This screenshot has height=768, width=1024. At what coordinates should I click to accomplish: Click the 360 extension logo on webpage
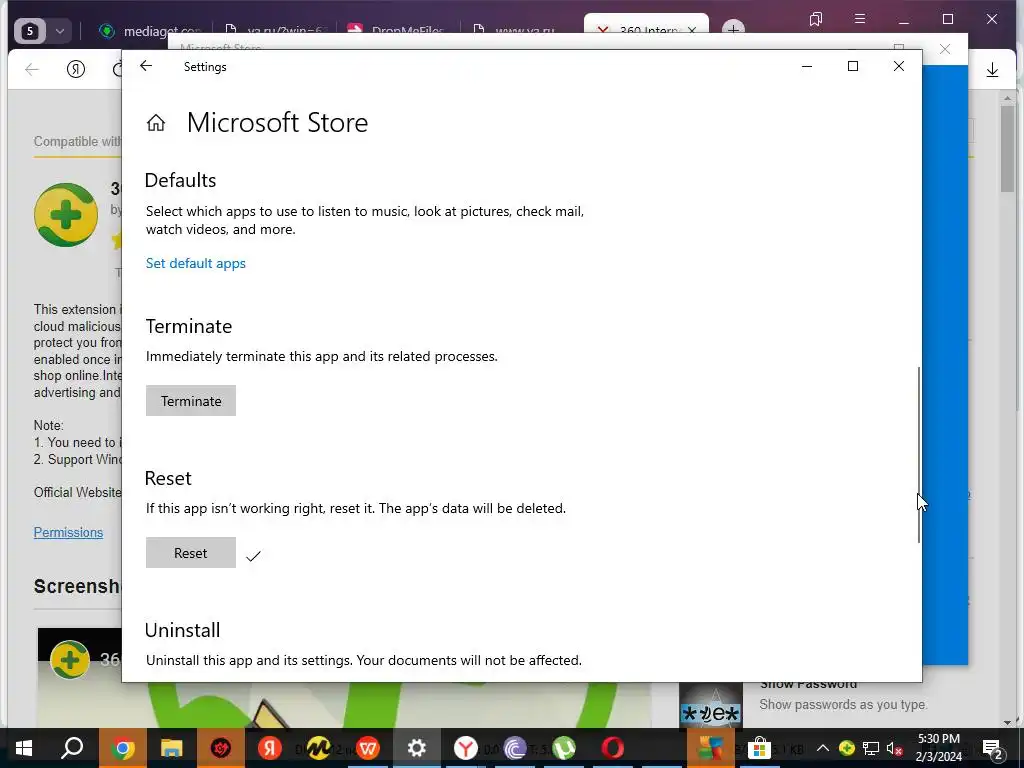pos(66,215)
